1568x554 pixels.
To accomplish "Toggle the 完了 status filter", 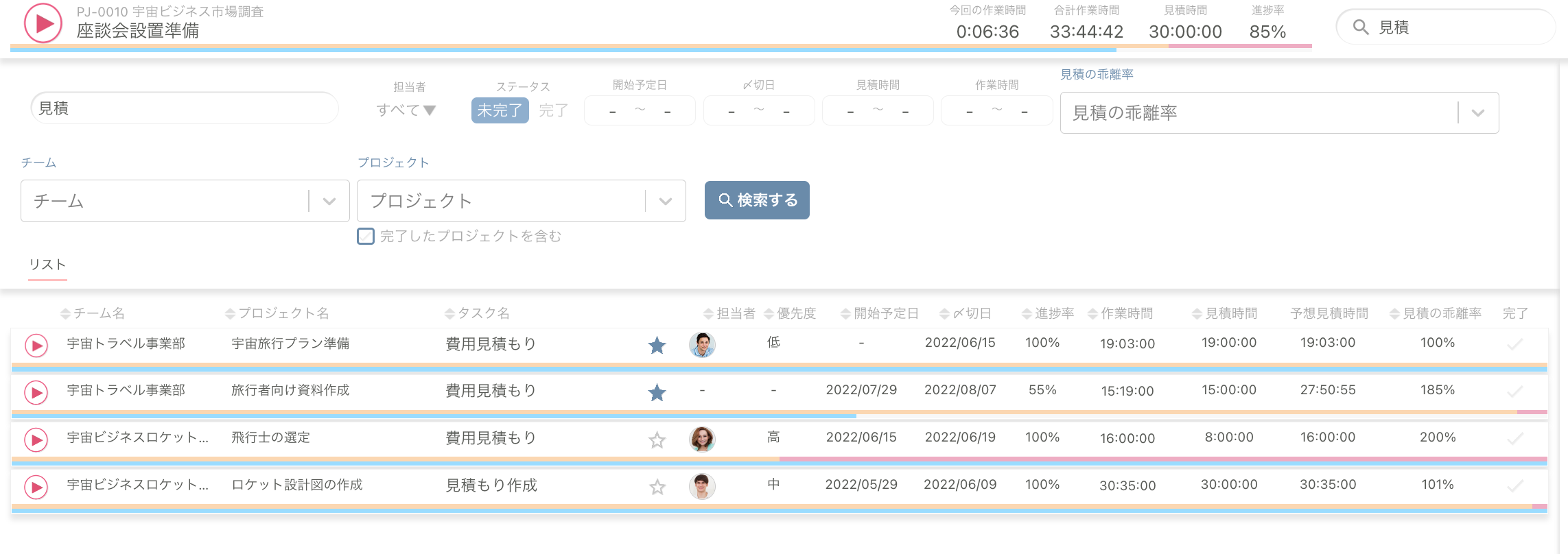I will pyautogui.click(x=553, y=110).
